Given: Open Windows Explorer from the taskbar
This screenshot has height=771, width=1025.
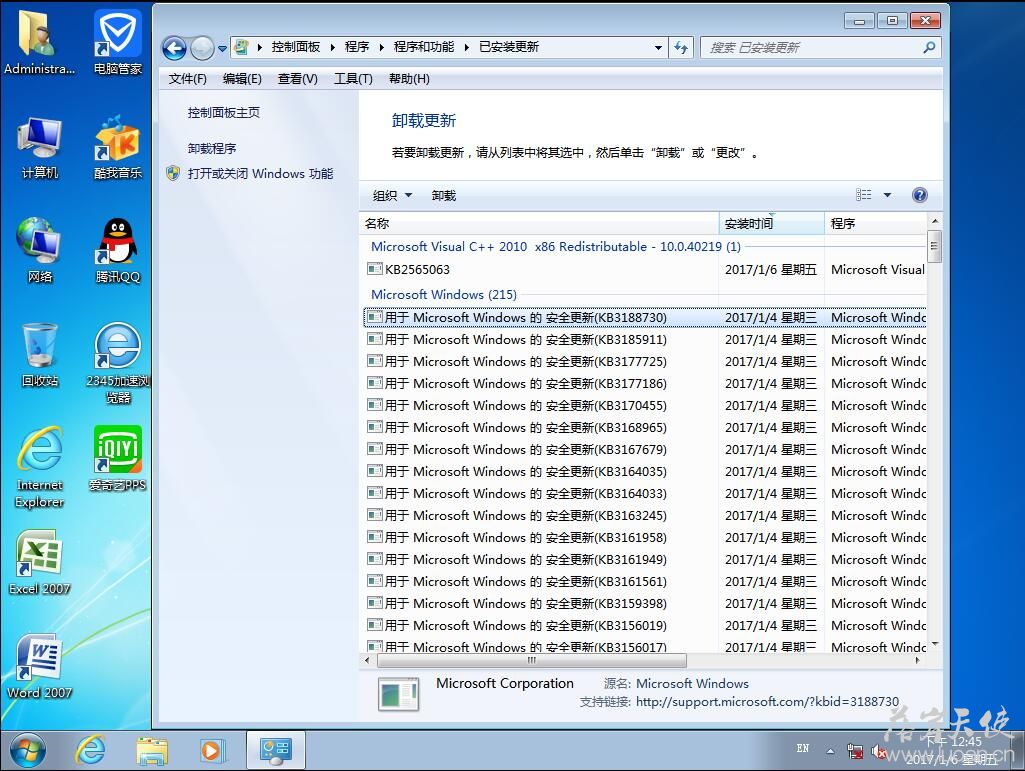Looking at the screenshot, I should [152, 751].
